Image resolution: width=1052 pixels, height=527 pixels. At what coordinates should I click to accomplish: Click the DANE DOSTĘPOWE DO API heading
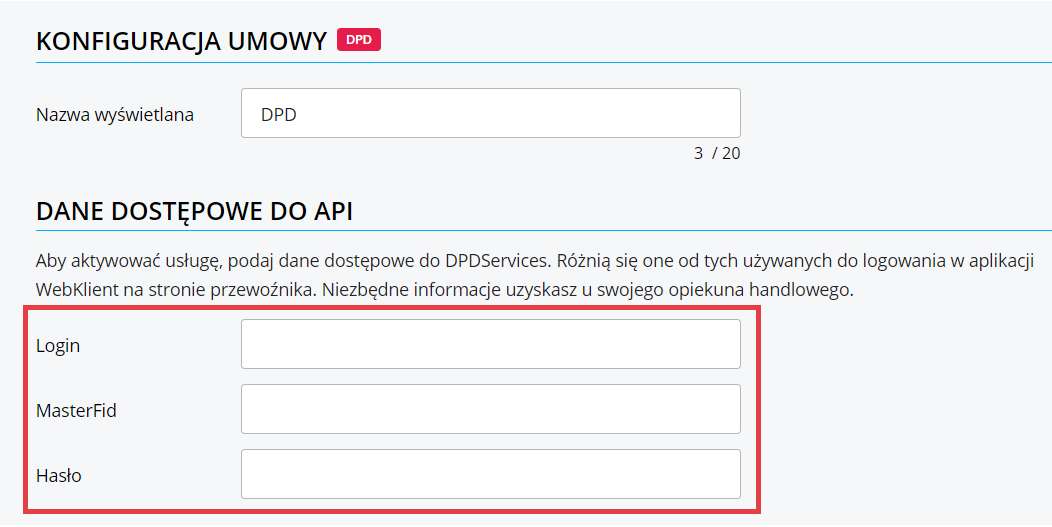click(x=195, y=211)
